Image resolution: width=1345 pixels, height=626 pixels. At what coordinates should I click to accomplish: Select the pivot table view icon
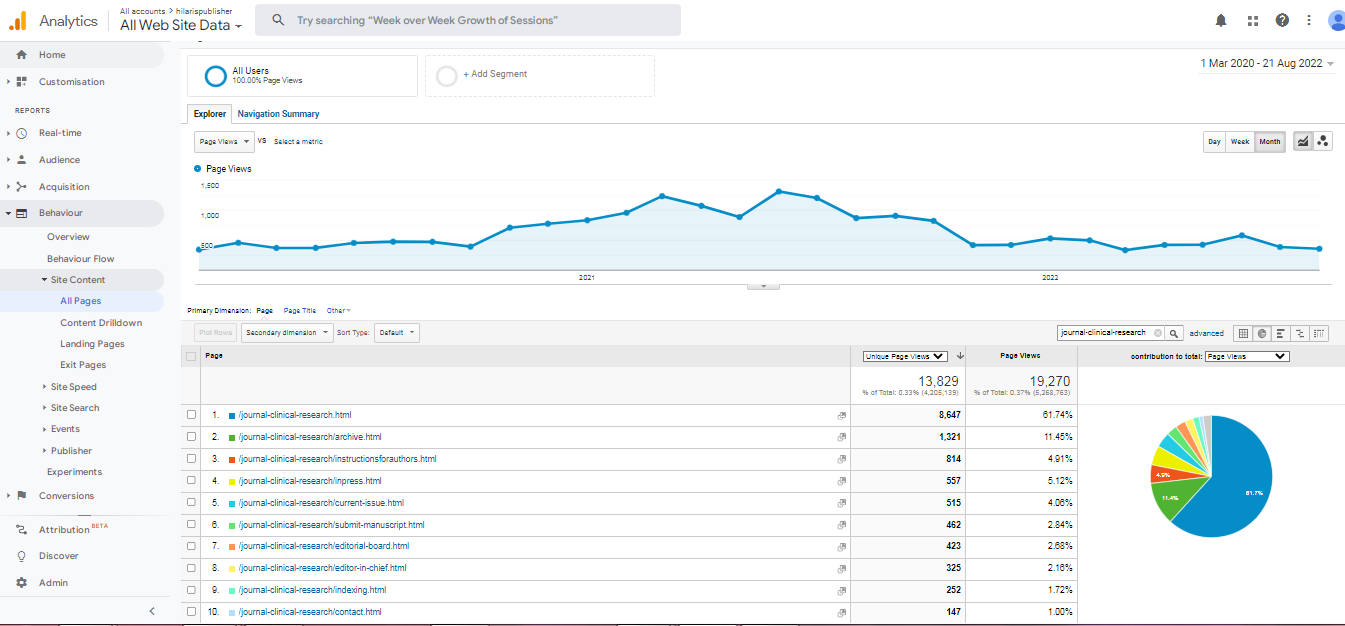point(1319,333)
